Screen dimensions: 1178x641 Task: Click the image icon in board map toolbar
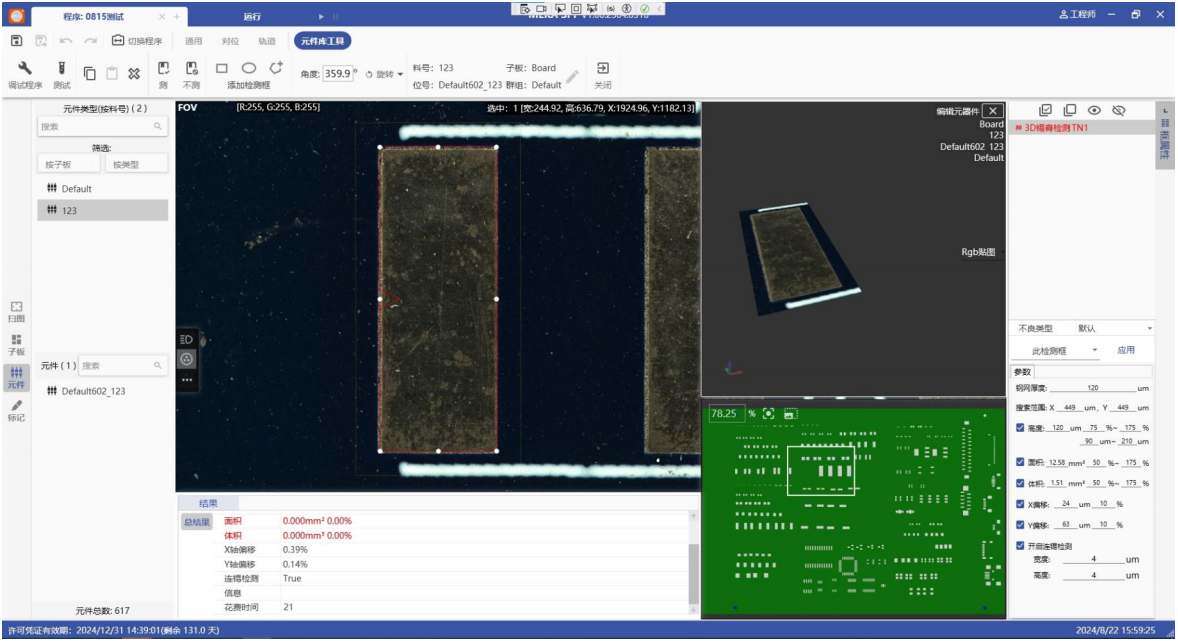tap(789, 414)
